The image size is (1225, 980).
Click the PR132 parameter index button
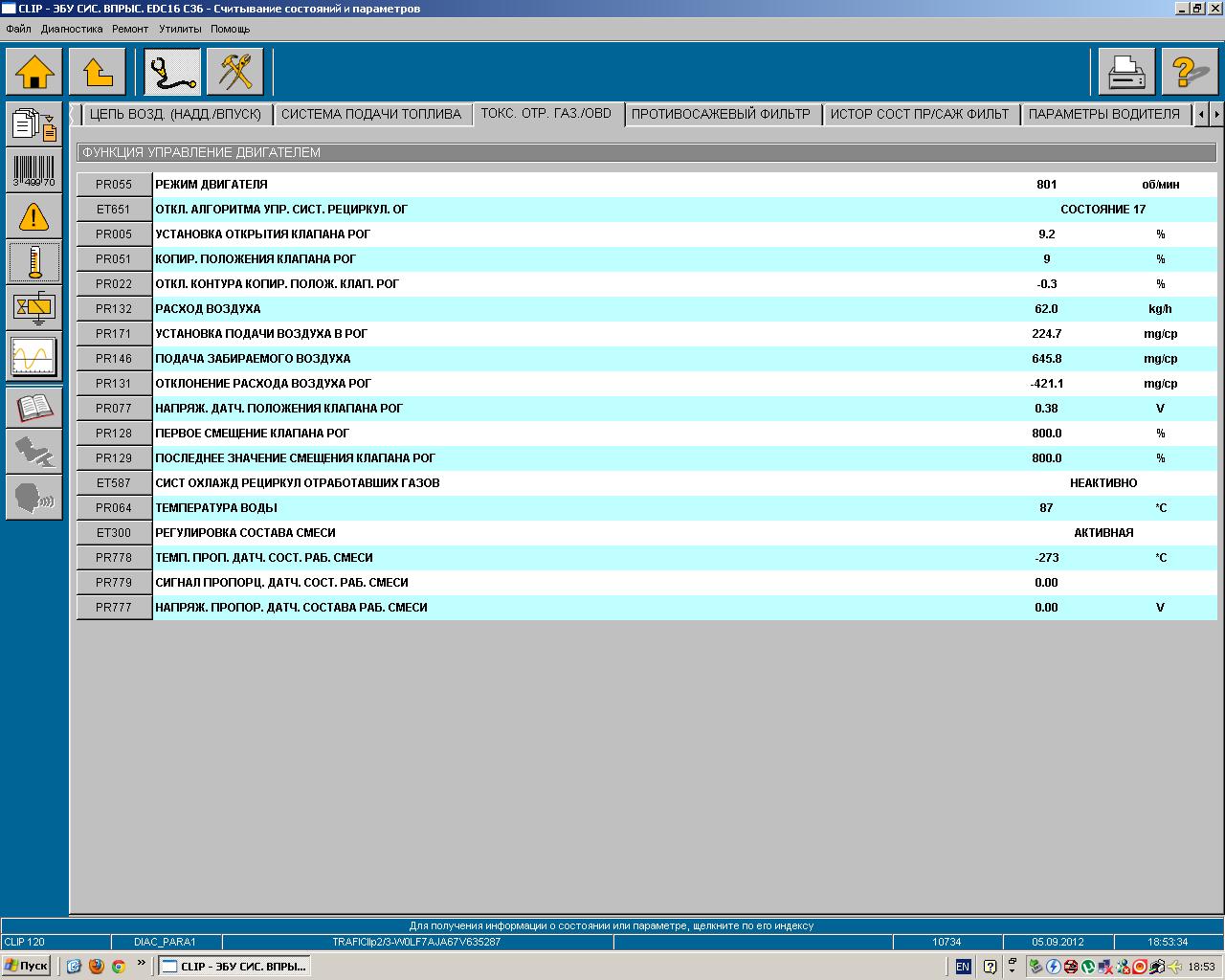pos(114,309)
